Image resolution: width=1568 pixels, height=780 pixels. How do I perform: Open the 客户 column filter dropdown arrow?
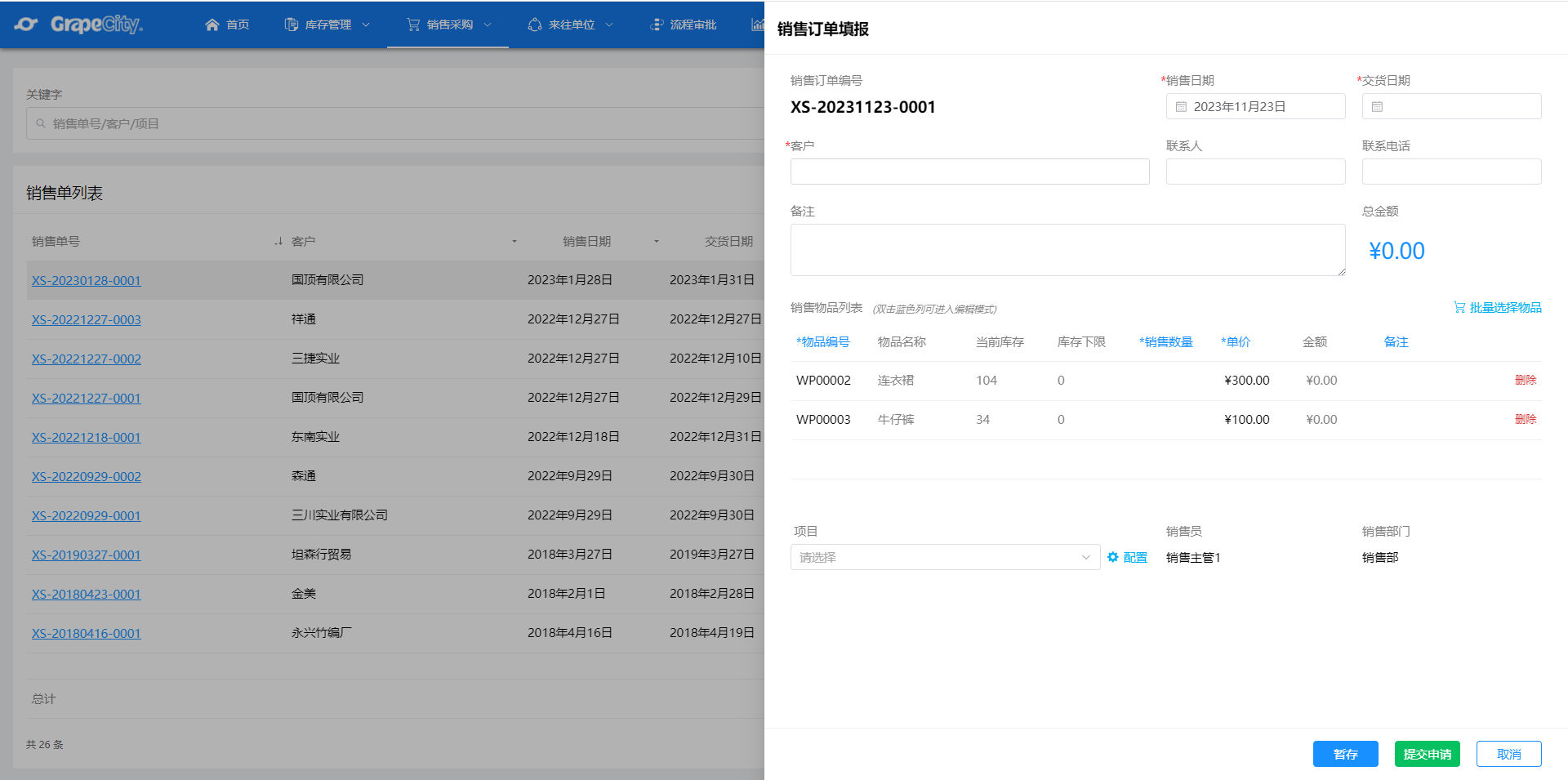[514, 241]
